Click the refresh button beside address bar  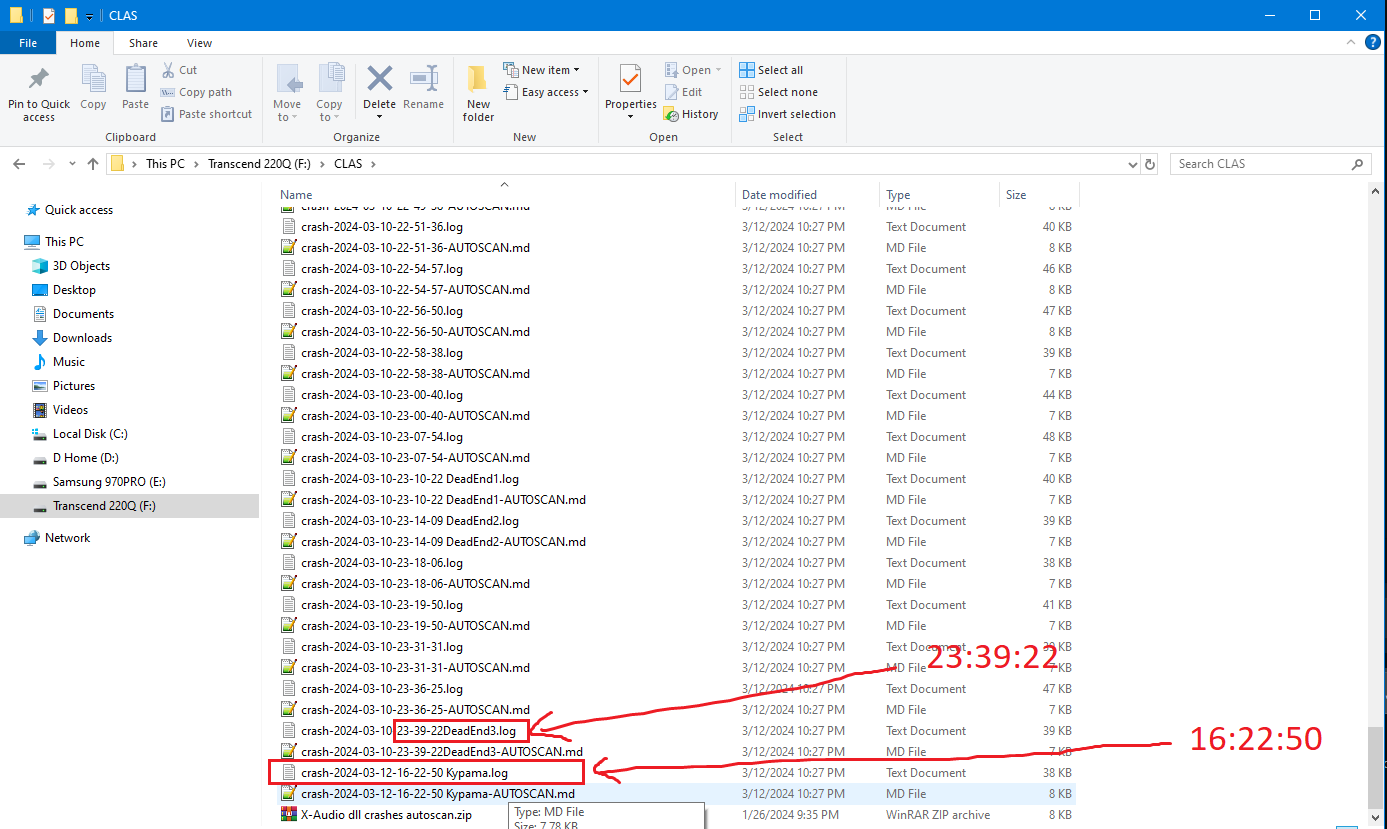point(1150,164)
